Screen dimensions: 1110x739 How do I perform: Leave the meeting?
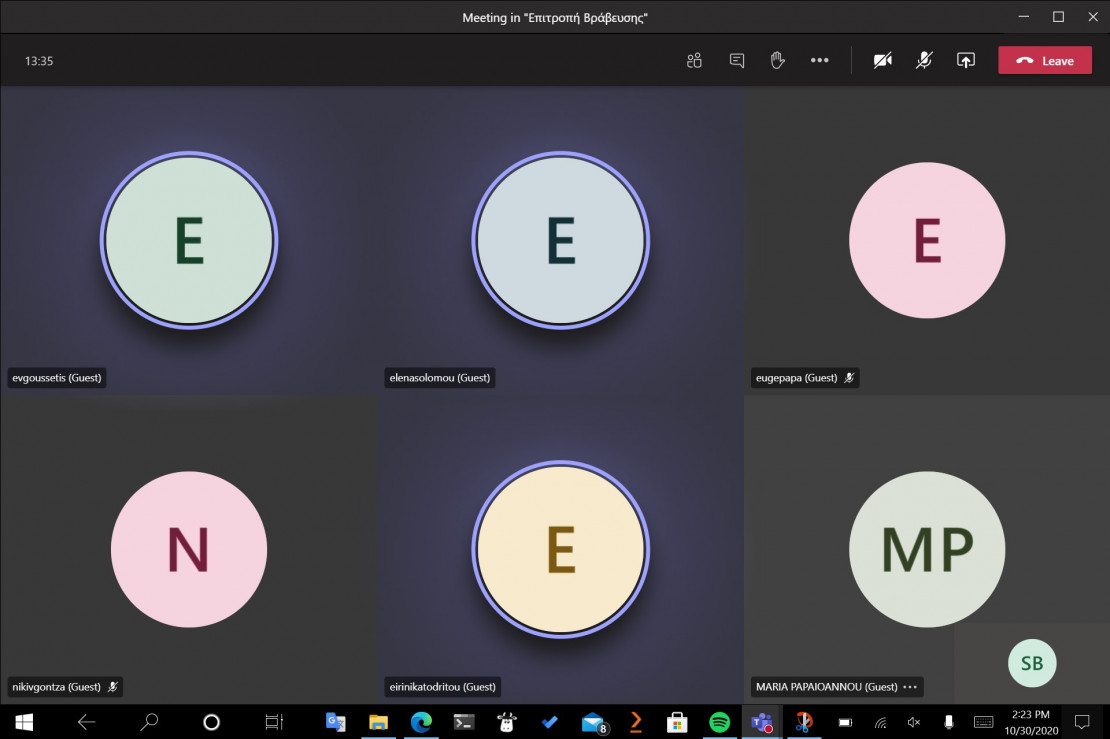pyautogui.click(x=1045, y=61)
